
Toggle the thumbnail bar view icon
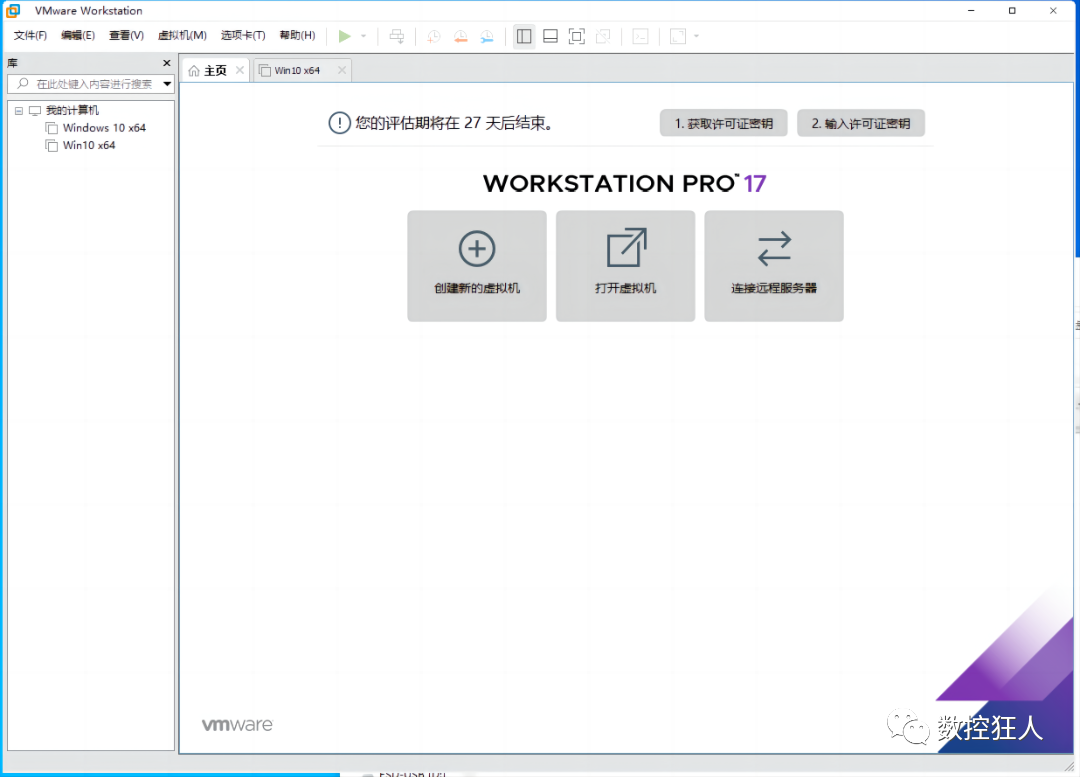550,37
